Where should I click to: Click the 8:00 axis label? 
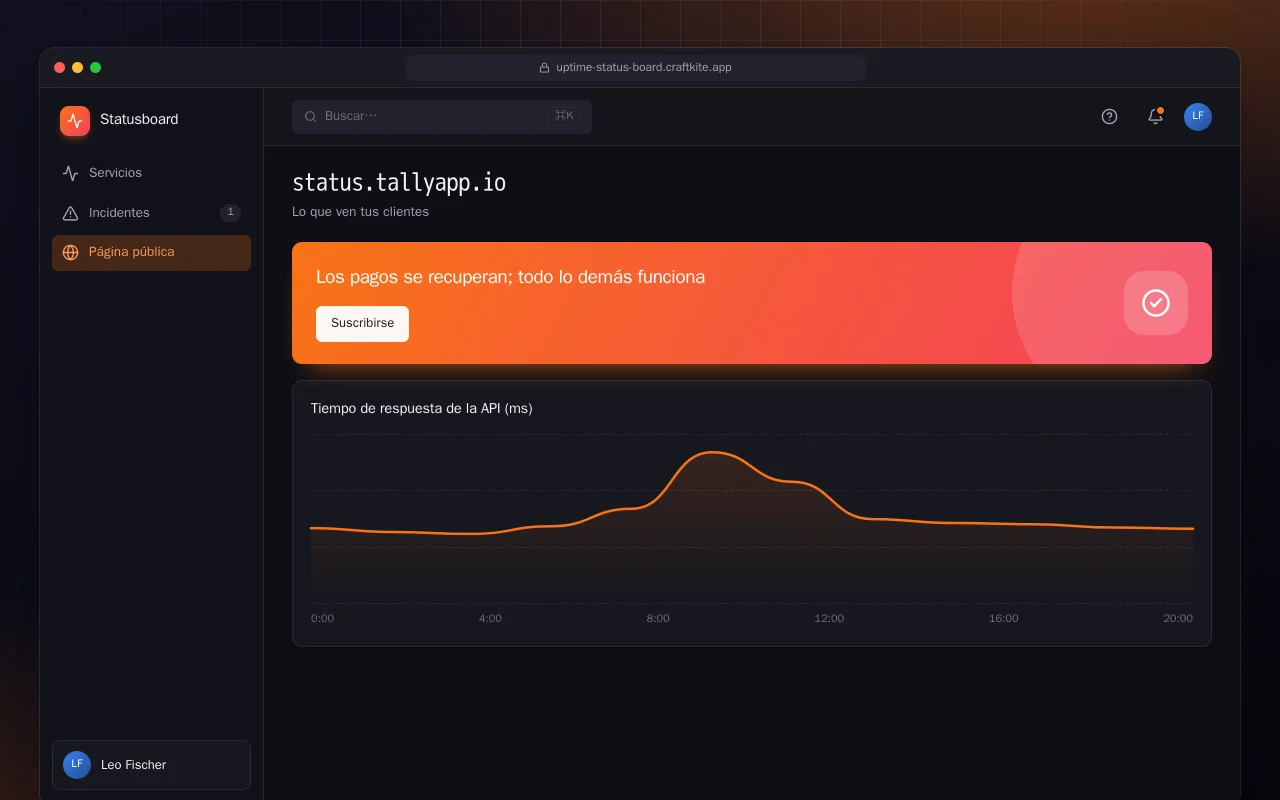coord(658,618)
